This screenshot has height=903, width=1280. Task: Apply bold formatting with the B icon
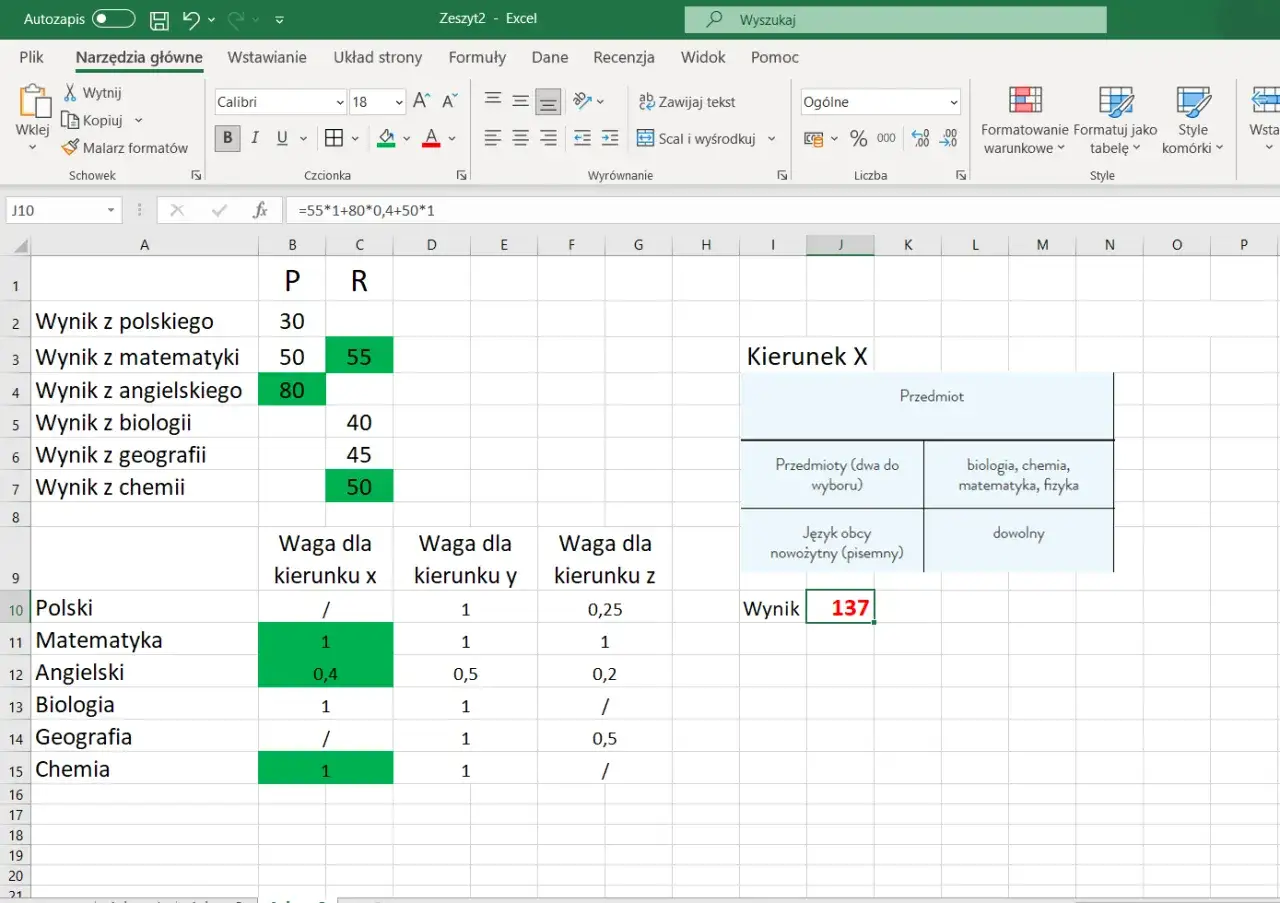pos(226,138)
